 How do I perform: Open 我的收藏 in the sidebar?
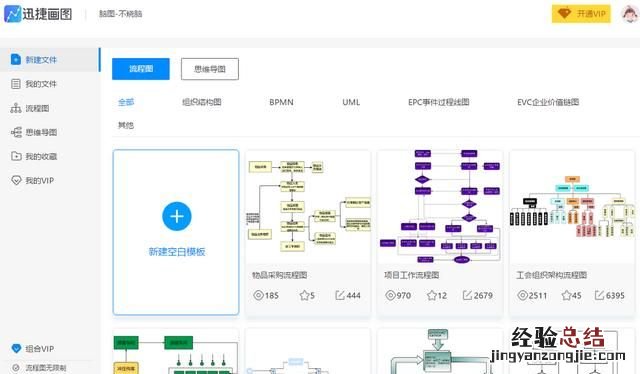tap(50, 156)
